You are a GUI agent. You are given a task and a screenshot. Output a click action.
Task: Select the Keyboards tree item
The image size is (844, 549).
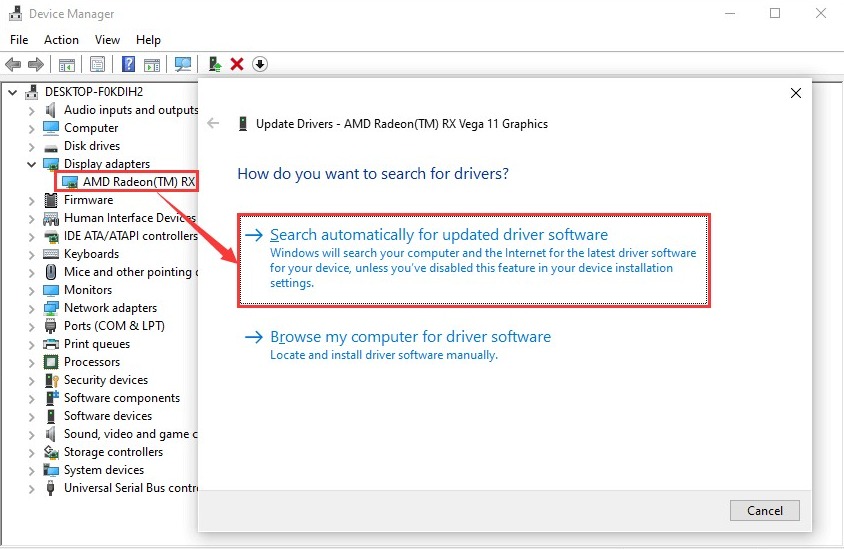pos(91,254)
